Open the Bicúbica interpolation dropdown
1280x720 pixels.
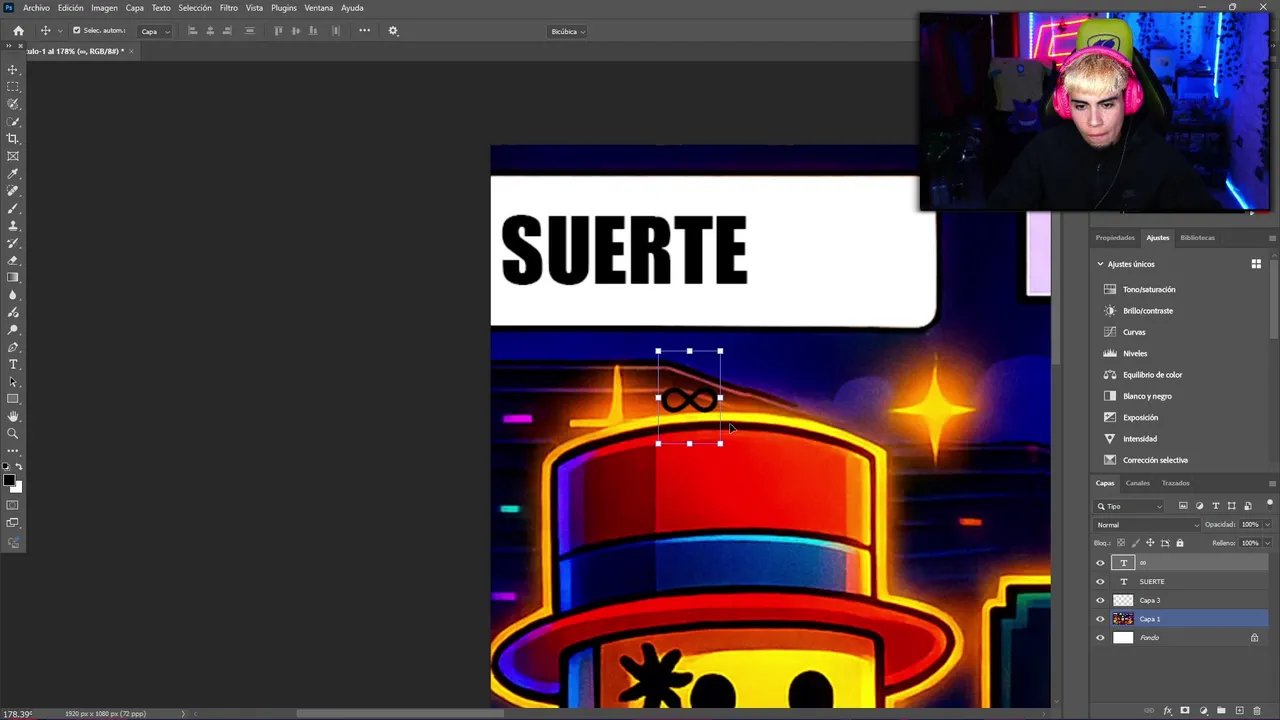568,31
